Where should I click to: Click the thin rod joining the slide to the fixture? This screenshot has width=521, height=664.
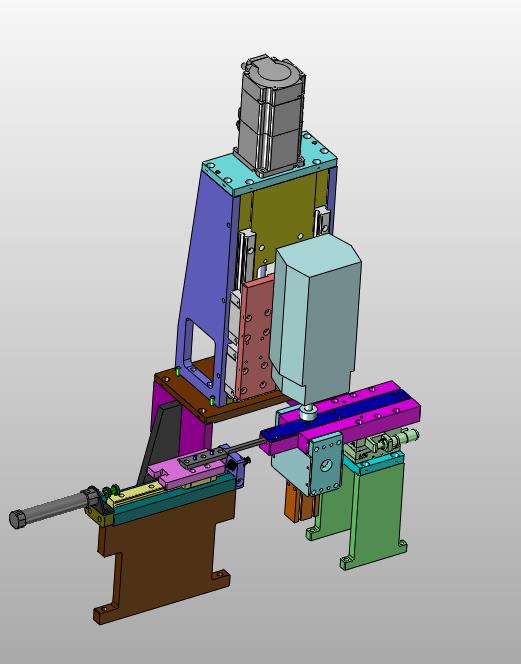pos(246,446)
